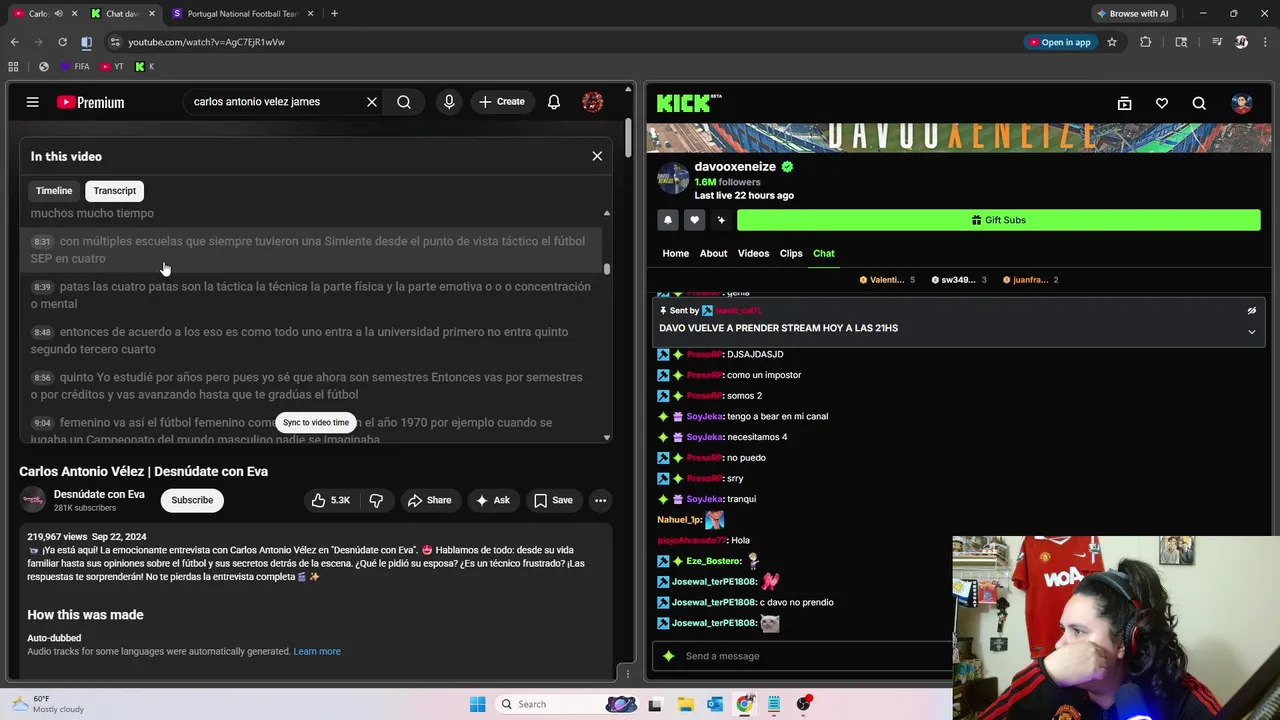Toggle notification bell for davooxeneize
Image resolution: width=1280 pixels, height=720 pixels.
(668, 220)
